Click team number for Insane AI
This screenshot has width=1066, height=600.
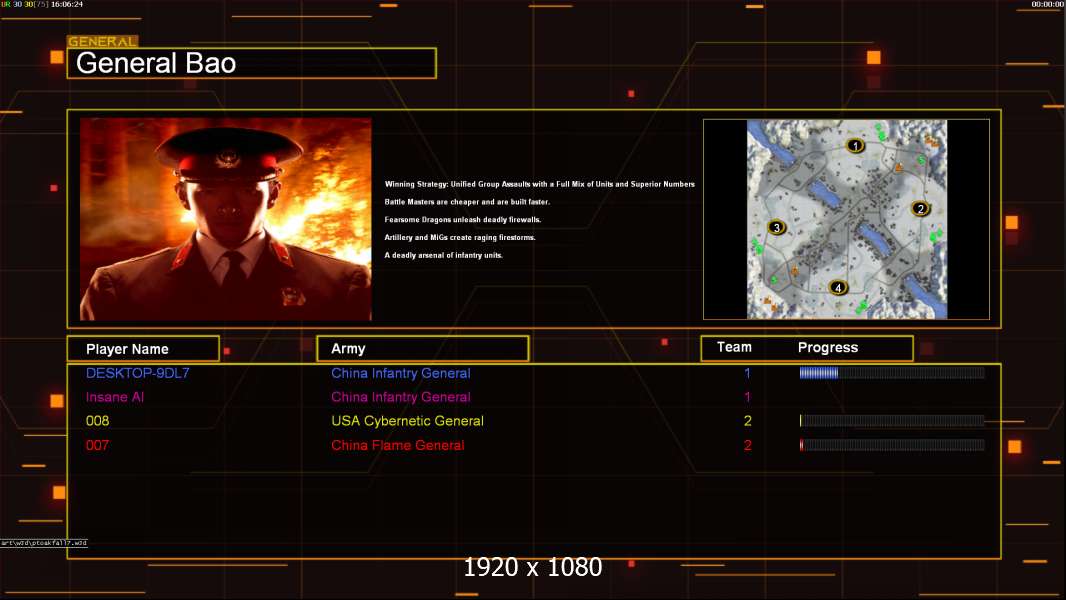pos(747,397)
